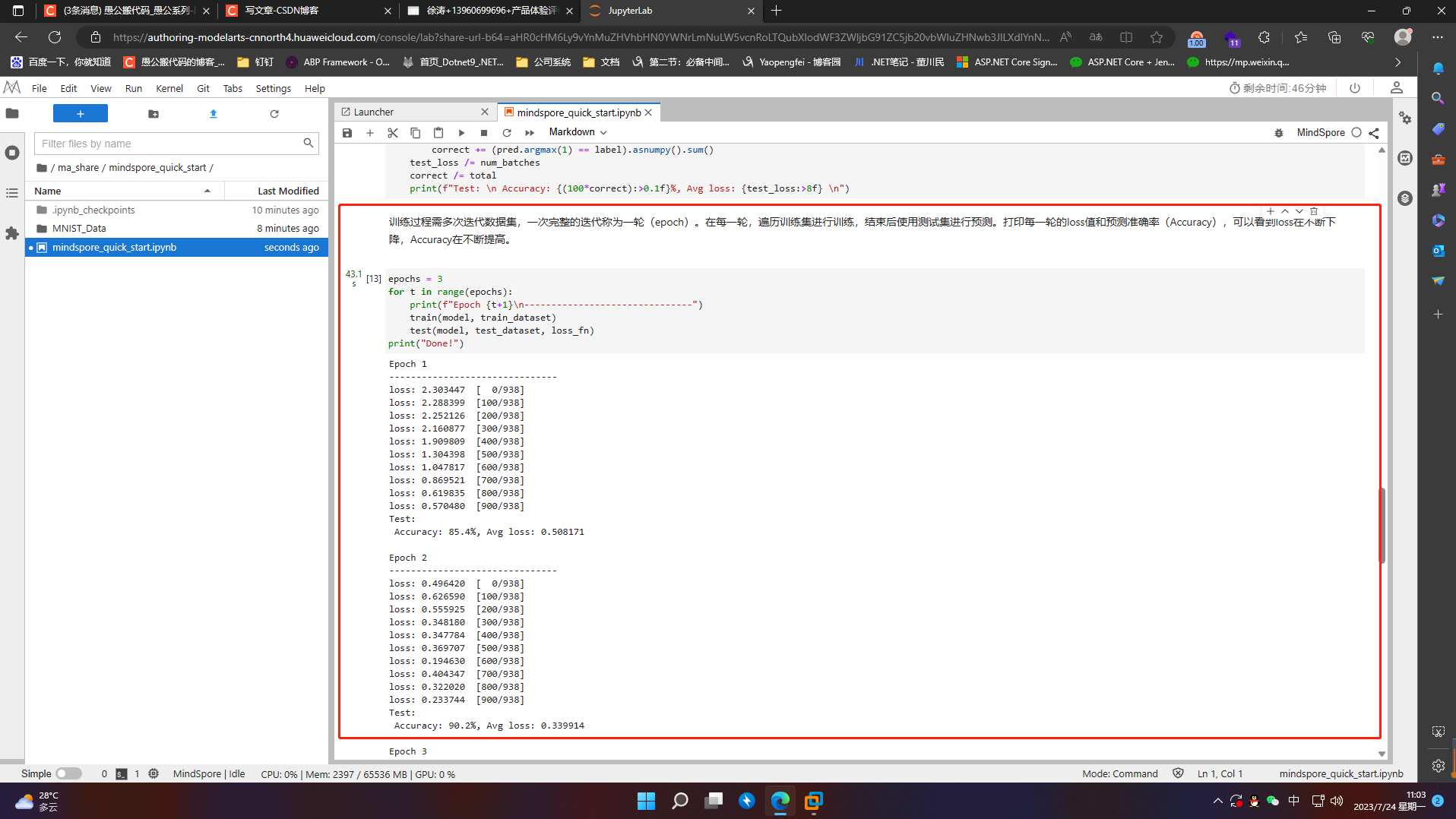Image resolution: width=1456 pixels, height=819 pixels.
Task: Open the Tabs menu
Action: tap(233, 88)
